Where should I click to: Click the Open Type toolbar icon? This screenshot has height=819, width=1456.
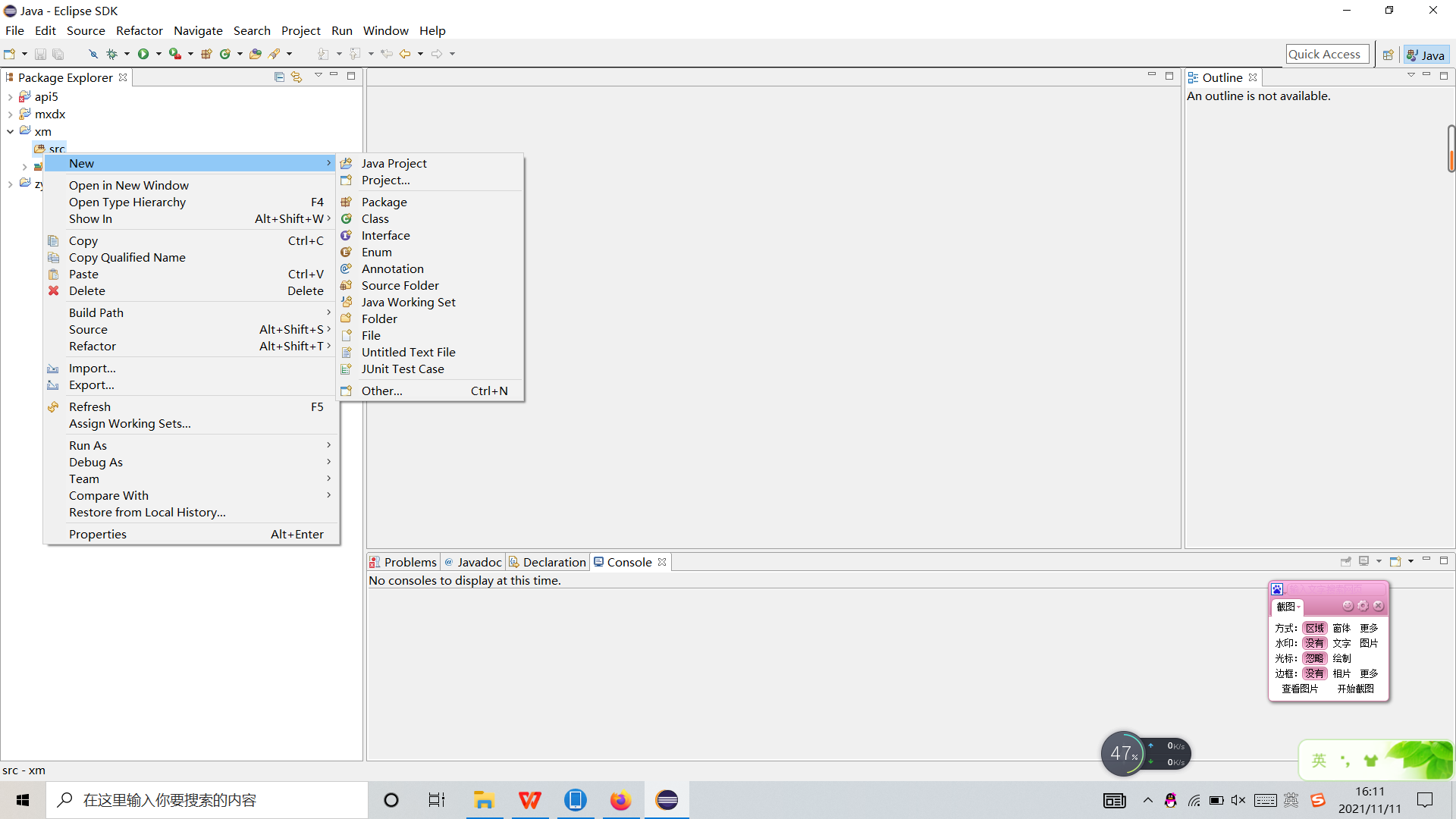click(x=256, y=54)
